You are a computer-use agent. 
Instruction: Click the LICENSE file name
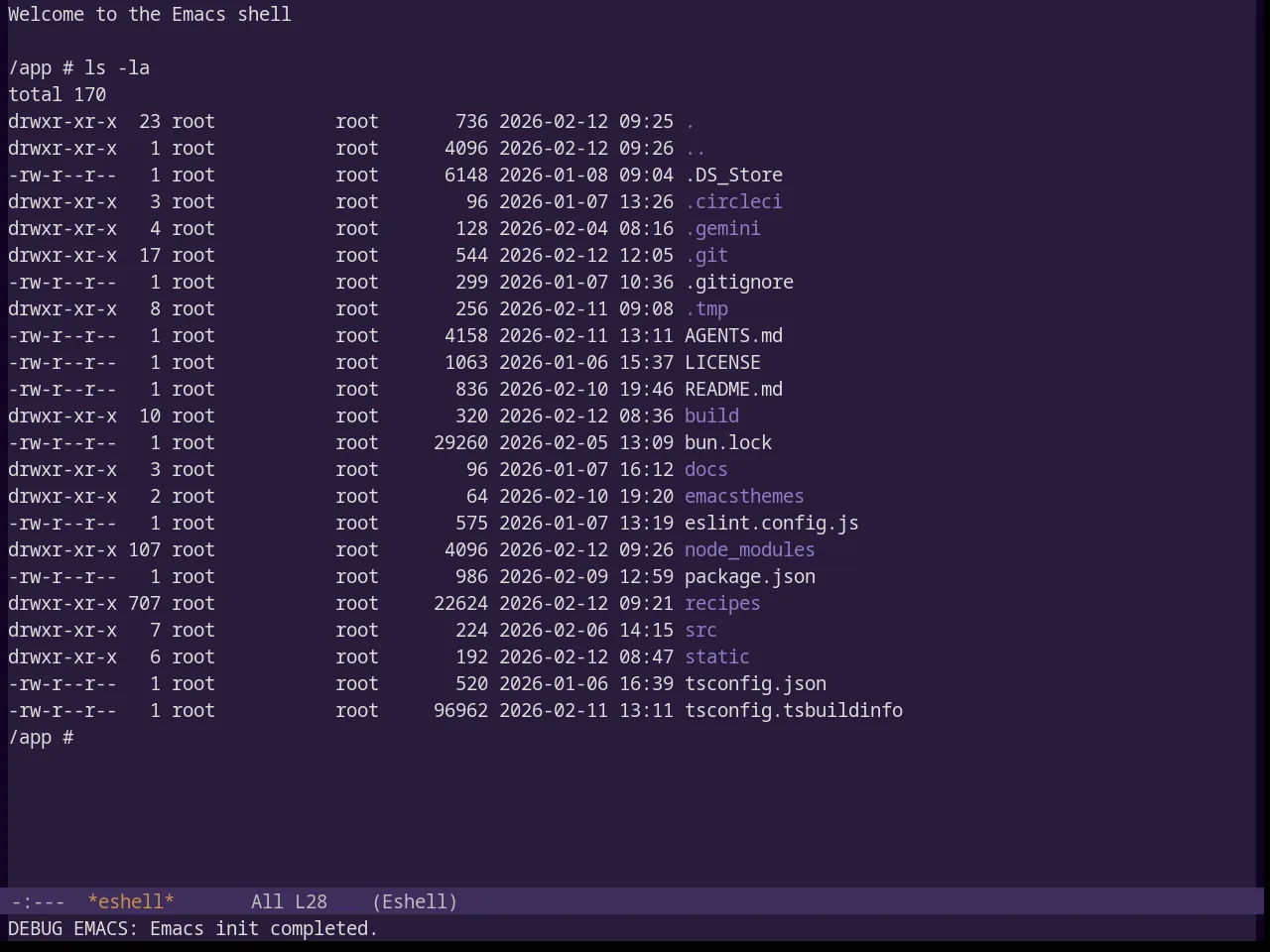coord(722,362)
